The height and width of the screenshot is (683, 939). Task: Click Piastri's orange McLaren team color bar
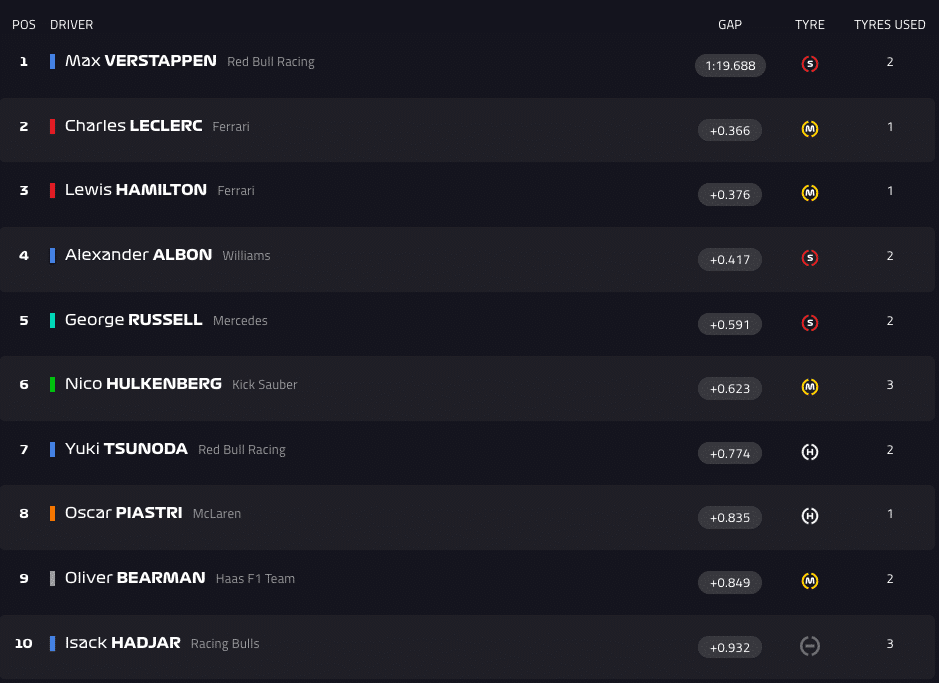click(x=52, y=514)
